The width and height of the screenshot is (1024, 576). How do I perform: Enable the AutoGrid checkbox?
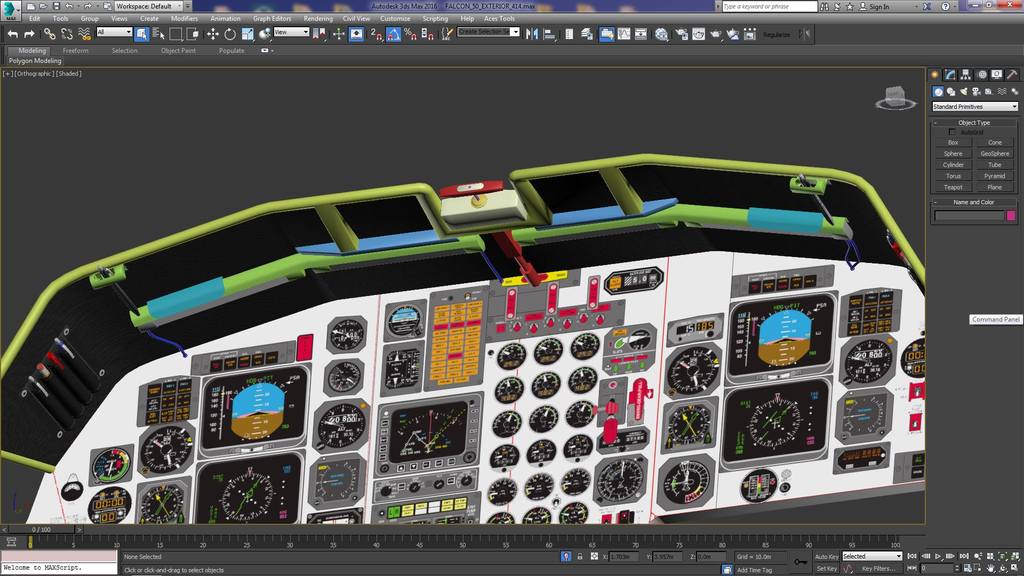click(952, 132)
